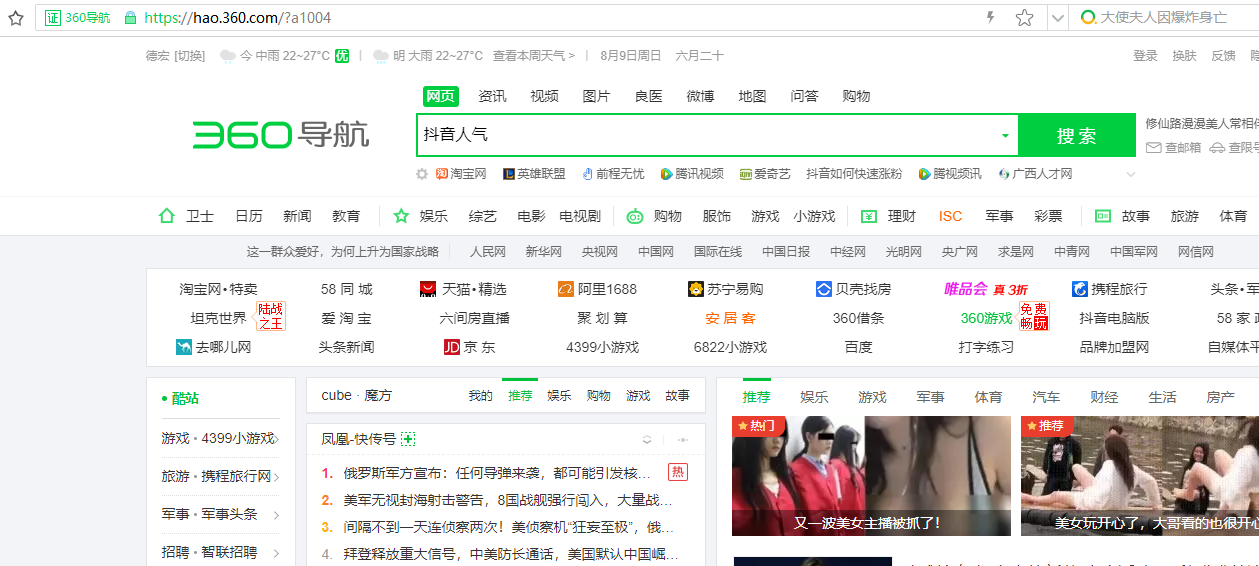This screenshot has width=1259, height=566.
Task: Click the bookmark star icon left of address bar
Action: point(15,18)
